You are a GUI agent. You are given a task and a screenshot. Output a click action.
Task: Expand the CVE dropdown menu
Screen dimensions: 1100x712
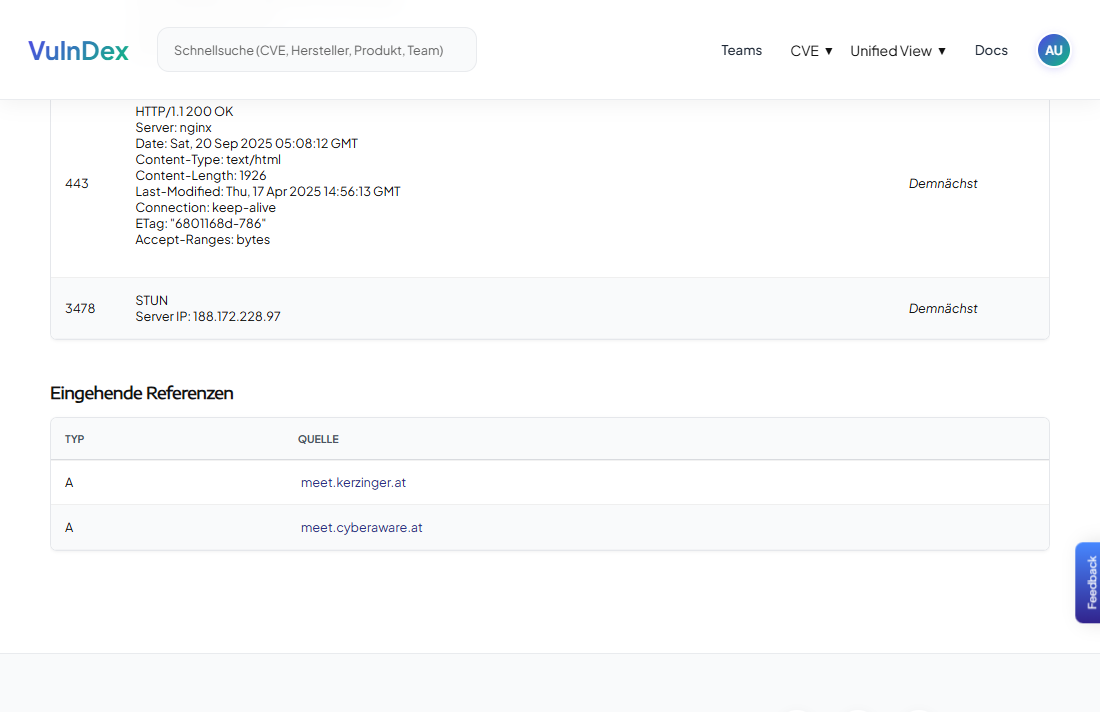(x=811, y=51)
